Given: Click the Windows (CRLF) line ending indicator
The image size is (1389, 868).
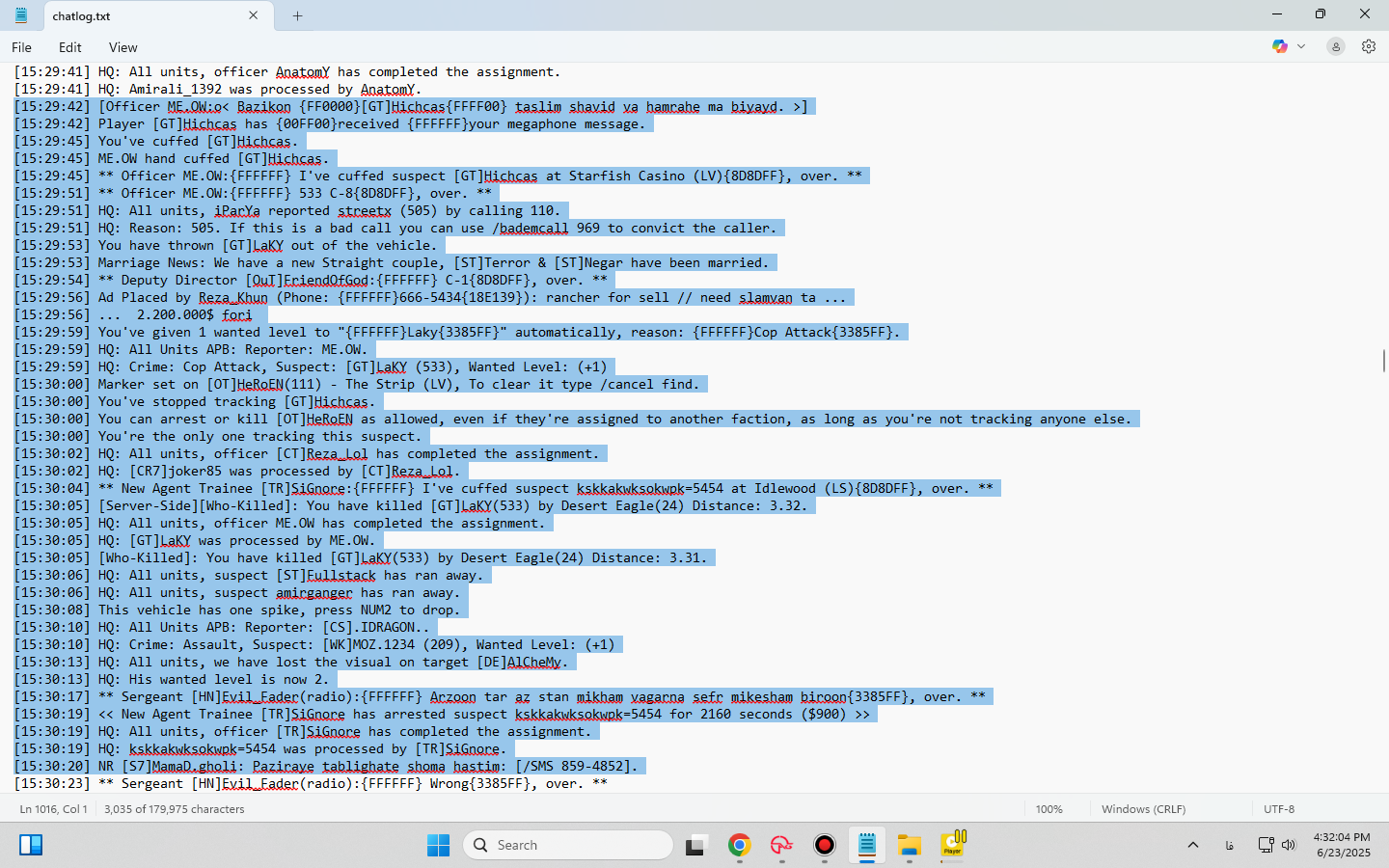Looking at the screenshot, I should (x=1144, y=809).
